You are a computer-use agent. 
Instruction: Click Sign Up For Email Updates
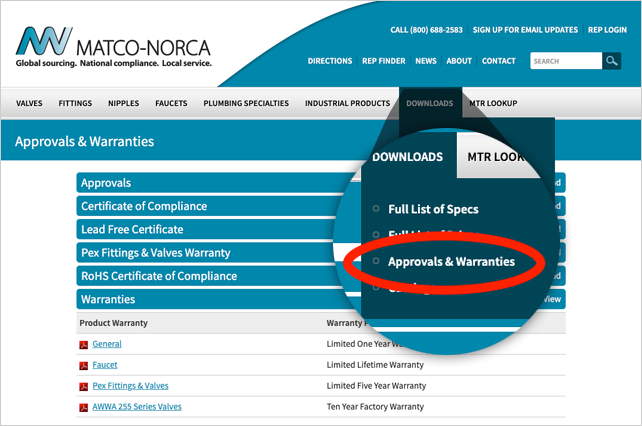tap(525, 30)
